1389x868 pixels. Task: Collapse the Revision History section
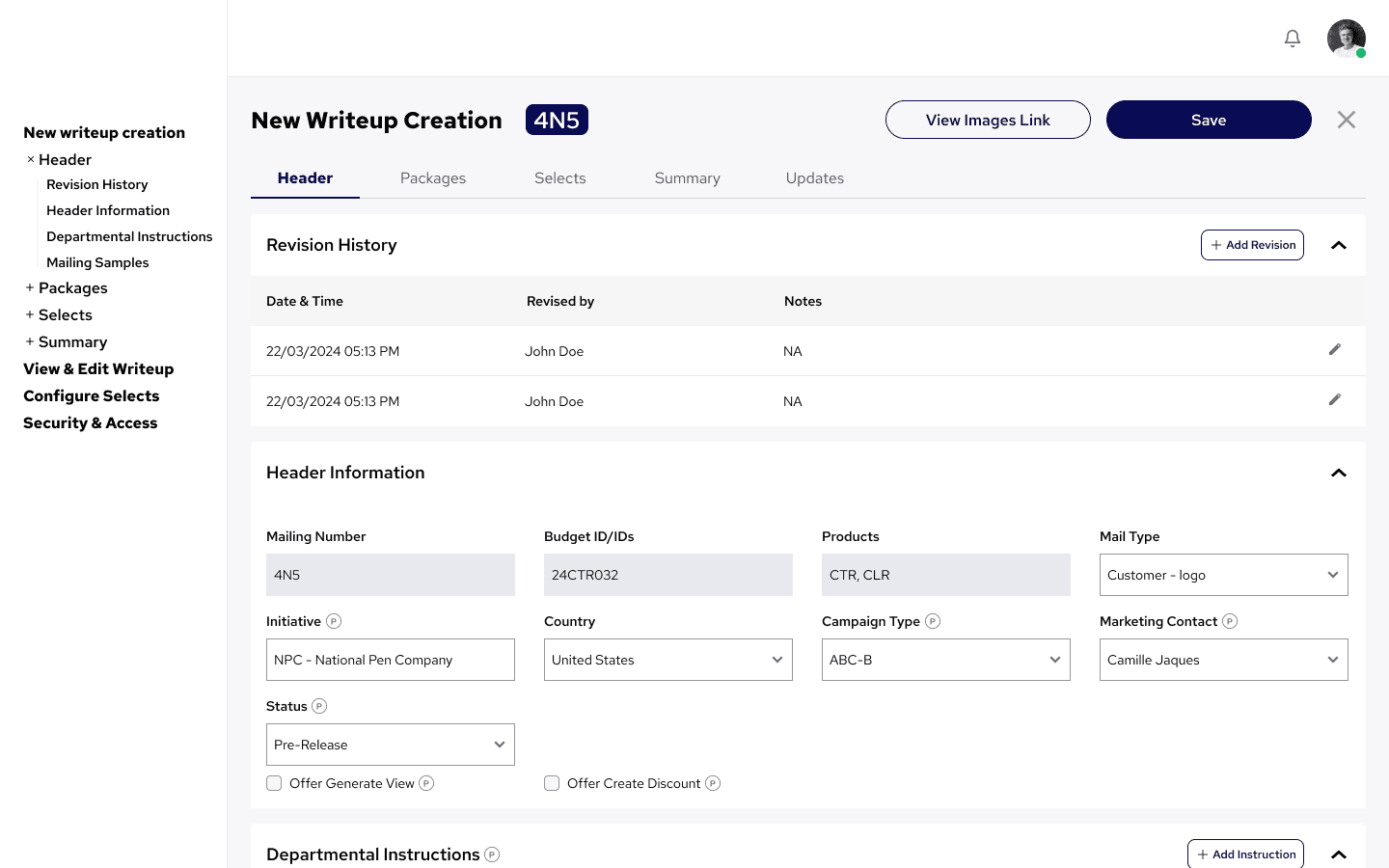pos(1339,245)
